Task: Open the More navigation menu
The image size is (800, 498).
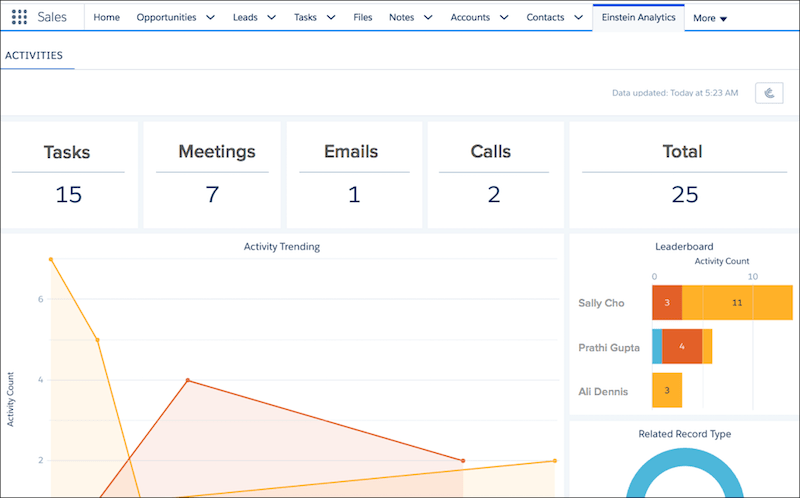Action: (x=710, y=18)
